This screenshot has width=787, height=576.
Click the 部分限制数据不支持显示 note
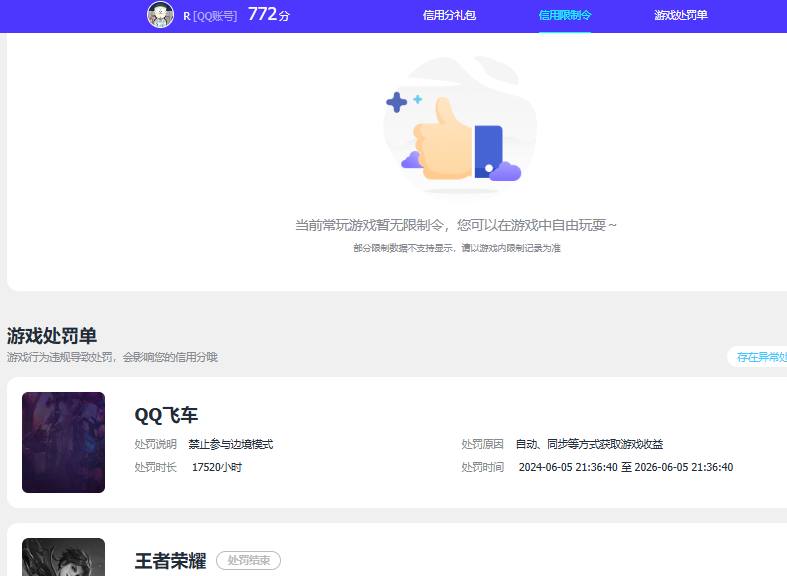pyautogui.click(x=457, y=248)
